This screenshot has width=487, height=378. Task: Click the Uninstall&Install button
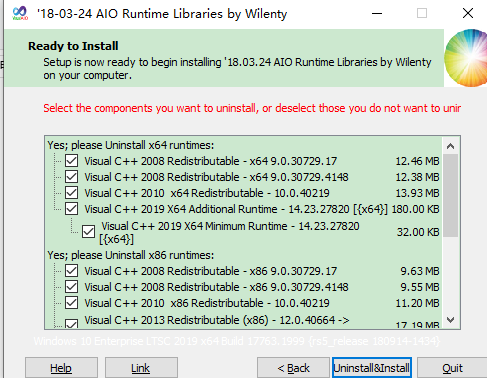click(x=372, y=368)
